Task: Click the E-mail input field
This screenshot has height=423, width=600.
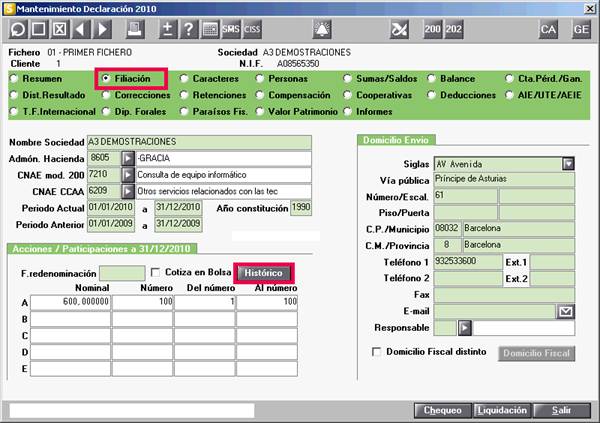Action: tap(495, 312)
